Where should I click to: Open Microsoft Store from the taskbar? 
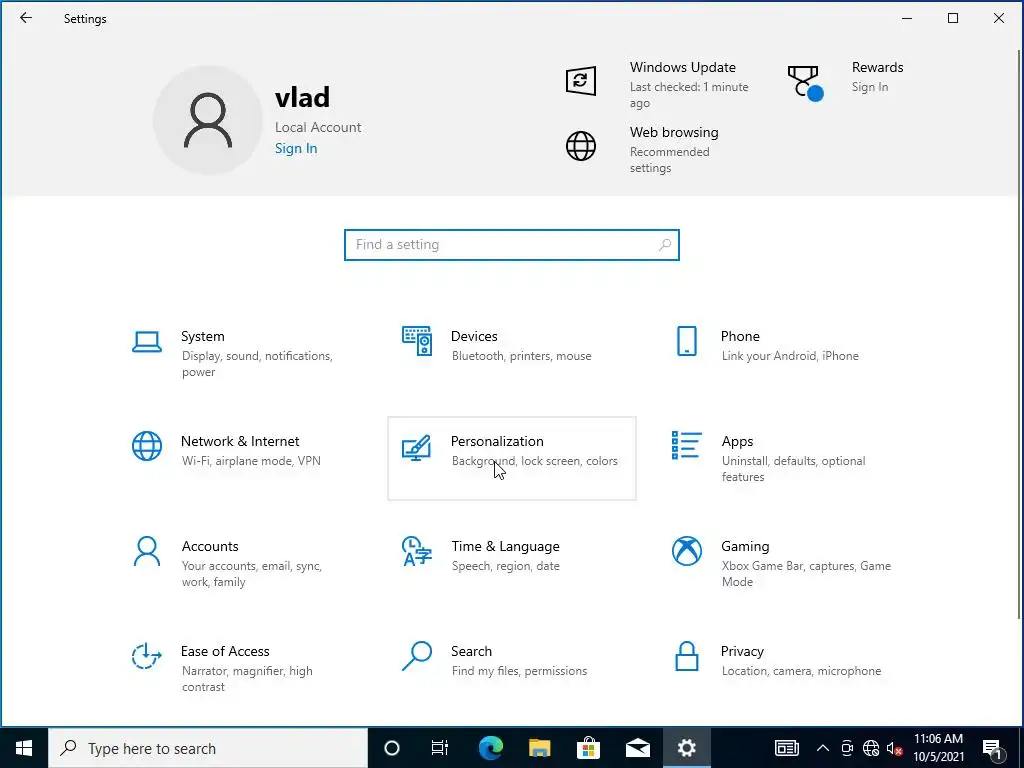point(588,748)
